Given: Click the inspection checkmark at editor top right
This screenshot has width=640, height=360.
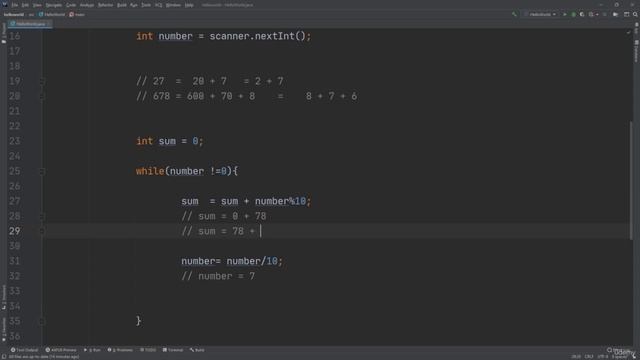Looking at the screenshot, I should pyautogui.click(x=628, y=32).
